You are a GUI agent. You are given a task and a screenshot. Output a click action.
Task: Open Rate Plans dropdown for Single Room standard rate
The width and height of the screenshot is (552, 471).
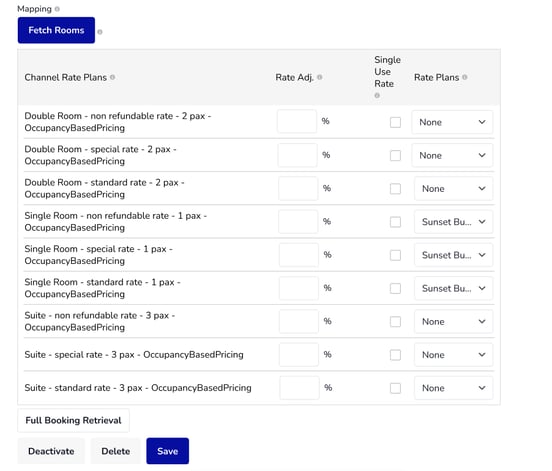[453, 289]
